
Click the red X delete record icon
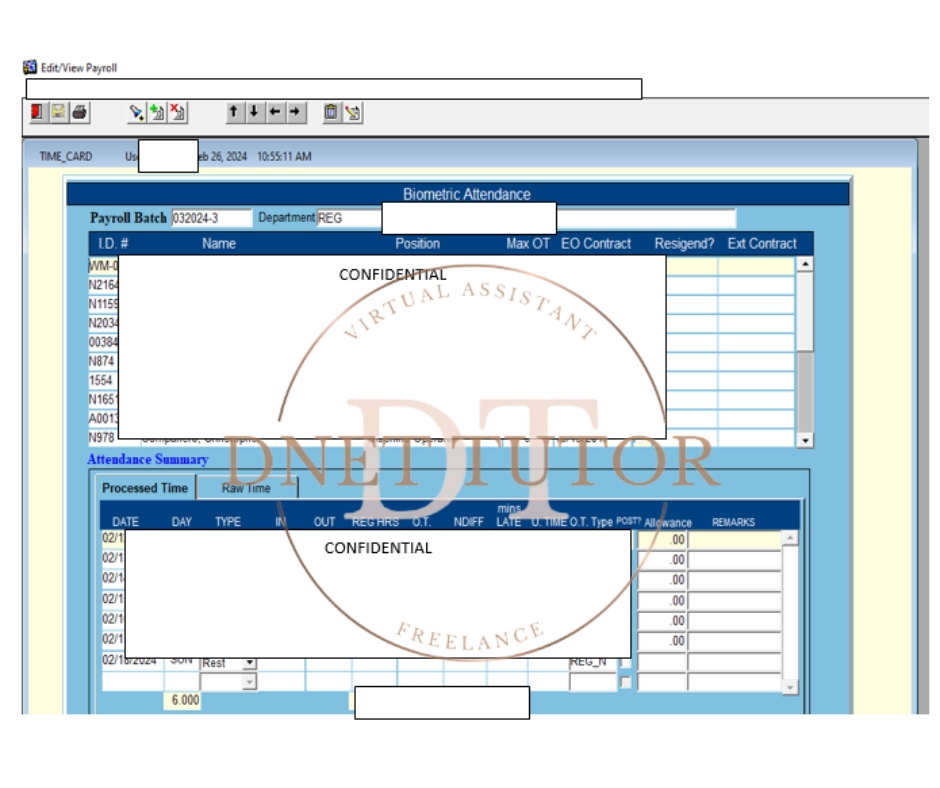click(x=177, y=112)
